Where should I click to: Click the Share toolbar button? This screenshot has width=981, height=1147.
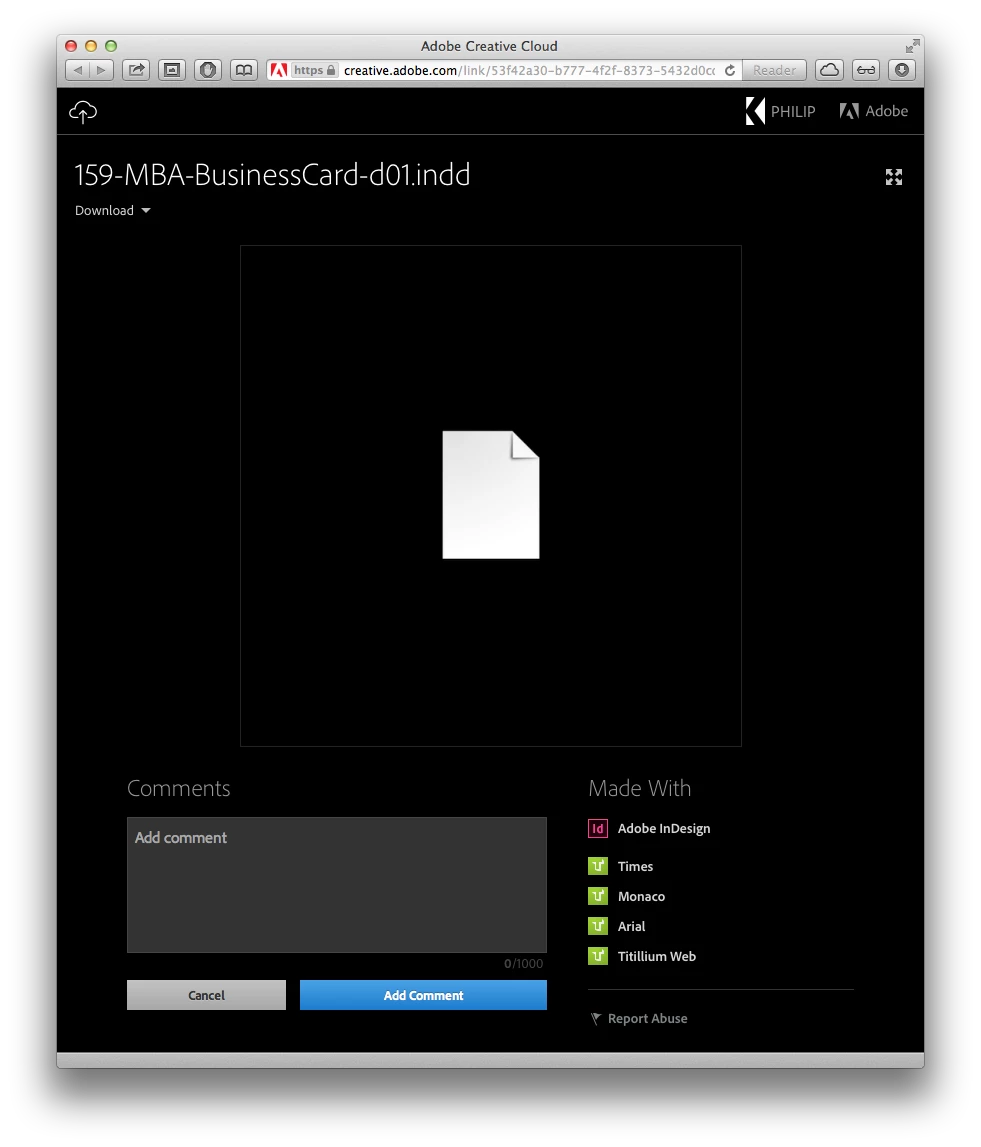136,70
